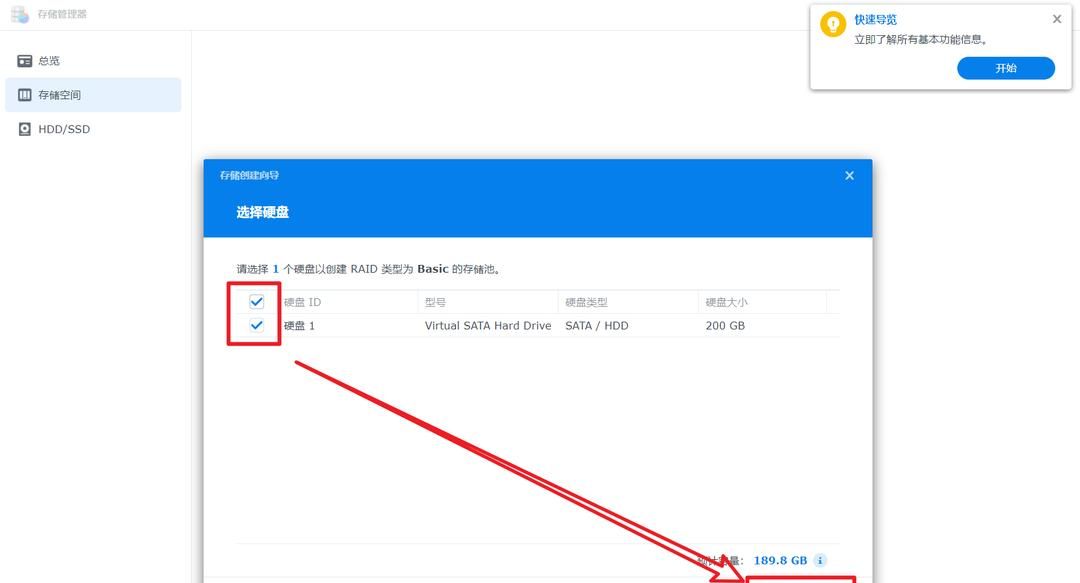The width and height of the screenshot is (1080, 583).
Task: Click the 快速导览 title link
Action: click(x=875, y=20)
